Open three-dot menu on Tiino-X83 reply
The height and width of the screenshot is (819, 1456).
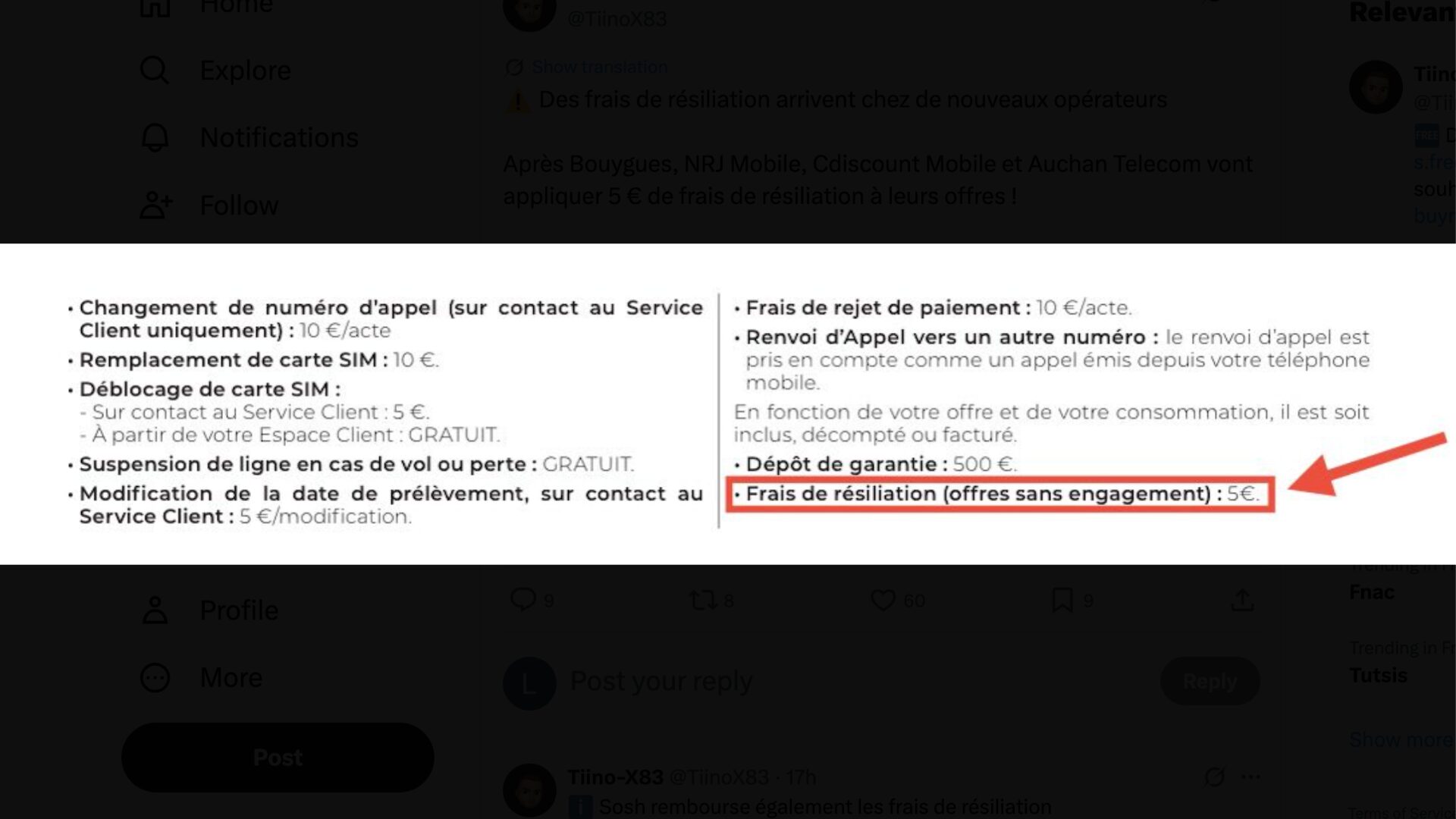(1250, 777)
